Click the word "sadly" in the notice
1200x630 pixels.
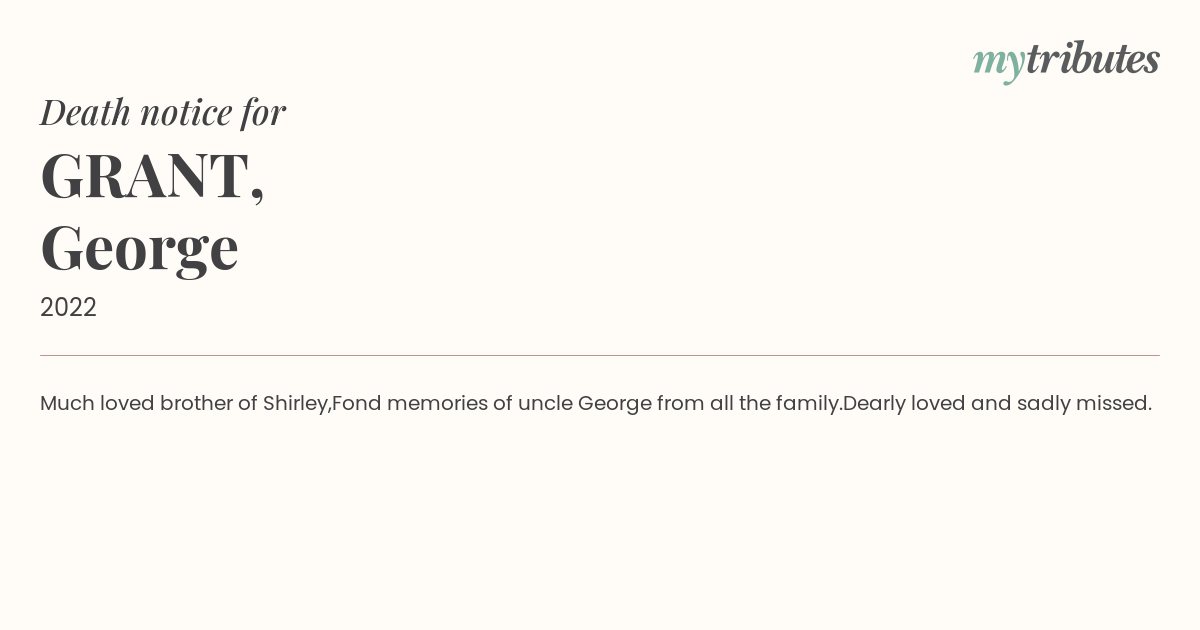tap(1042, 404)
